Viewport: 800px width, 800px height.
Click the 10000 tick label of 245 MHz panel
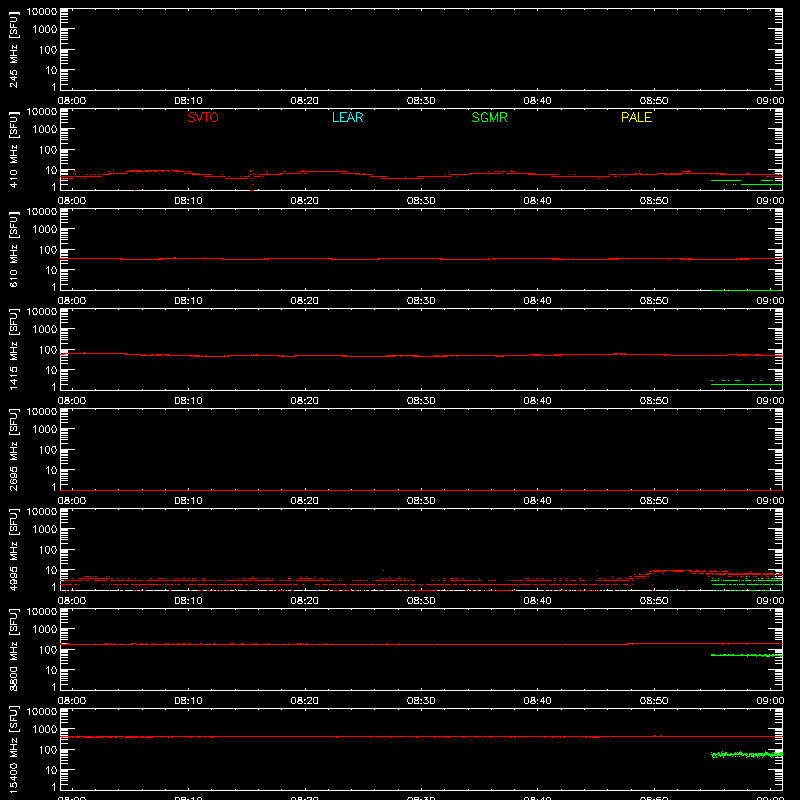(x=42, y=12)
